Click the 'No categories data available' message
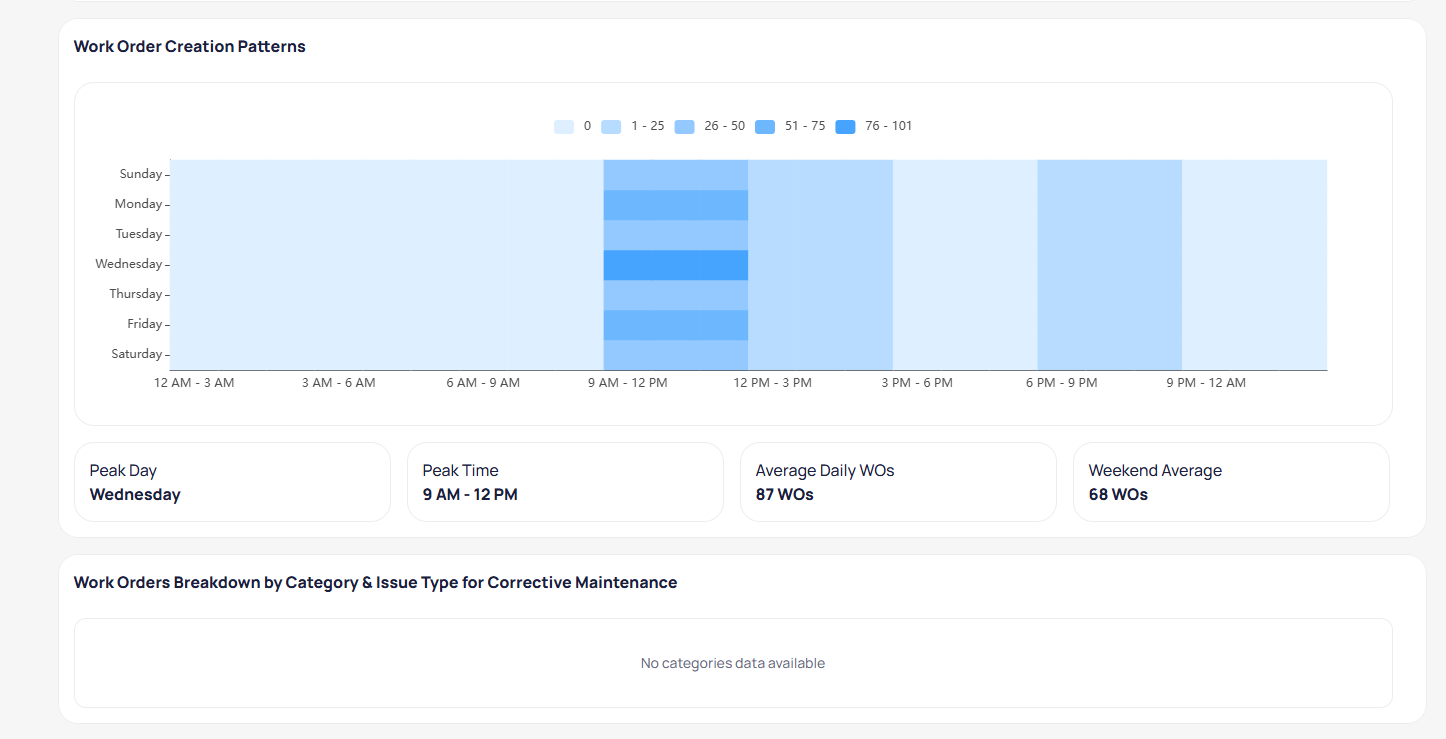 [733, 663]
